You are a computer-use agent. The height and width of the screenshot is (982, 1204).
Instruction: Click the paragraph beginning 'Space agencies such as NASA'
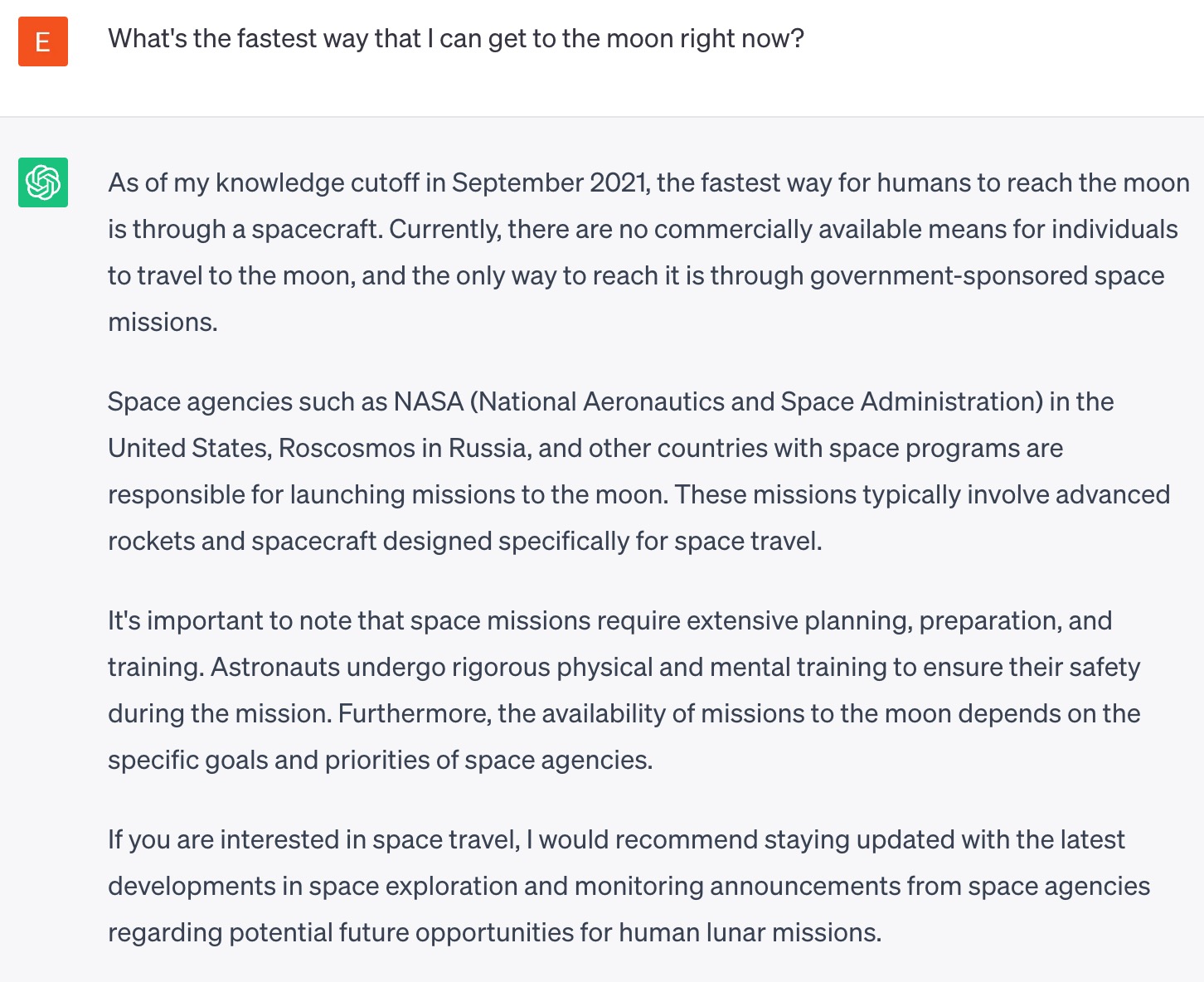638,471
